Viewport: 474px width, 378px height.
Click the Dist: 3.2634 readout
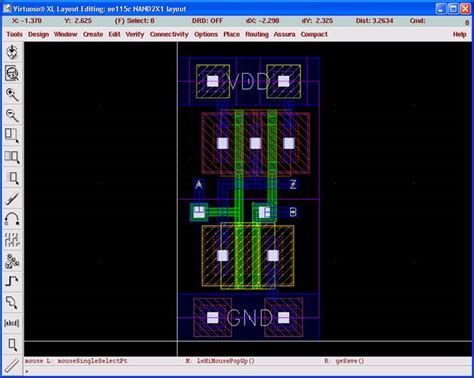[x=374, y=21]
